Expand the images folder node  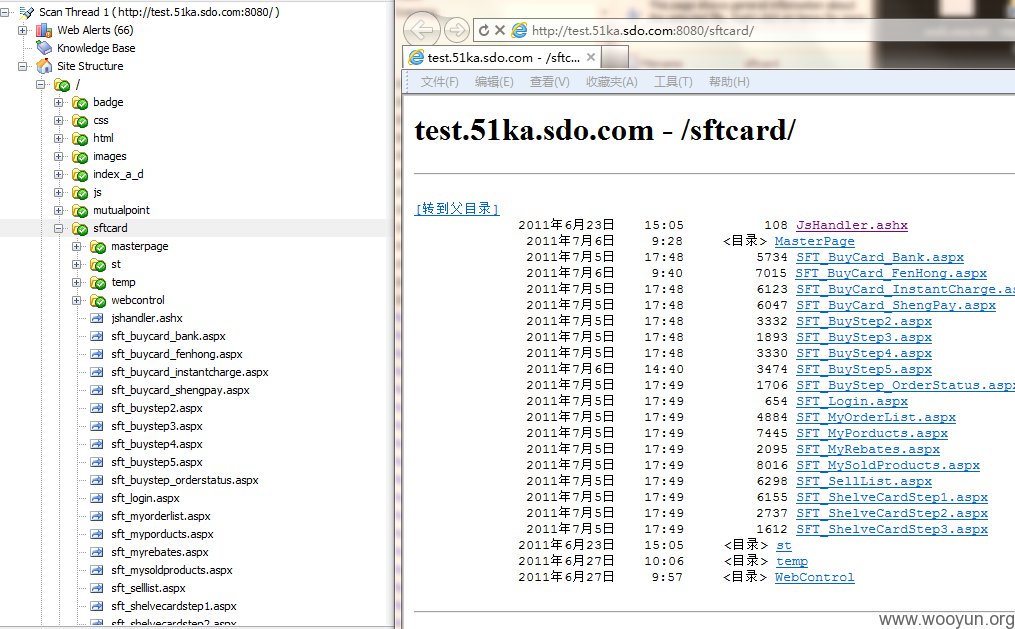pos(59,157)
